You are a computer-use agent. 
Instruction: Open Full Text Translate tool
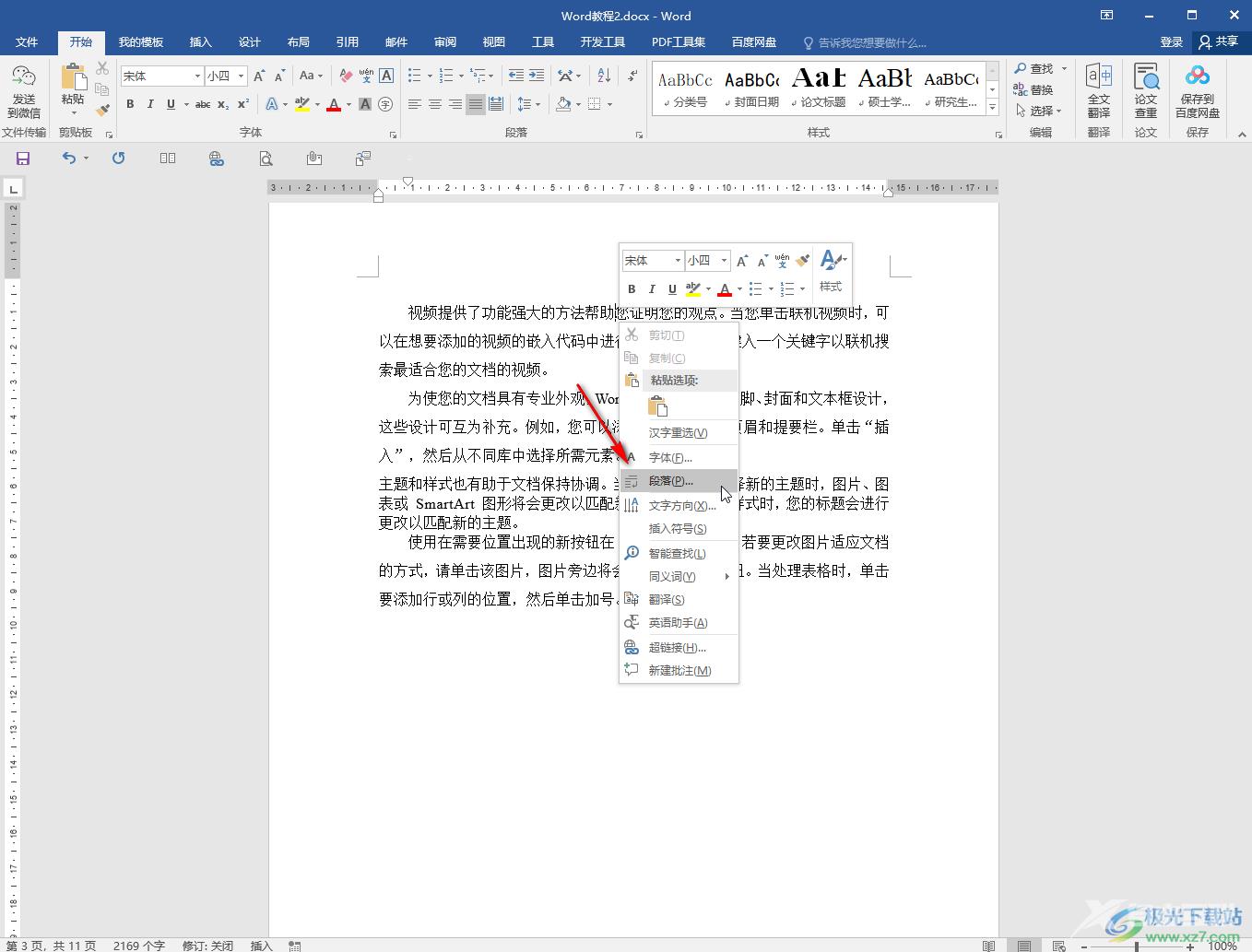pos(1099,91)
